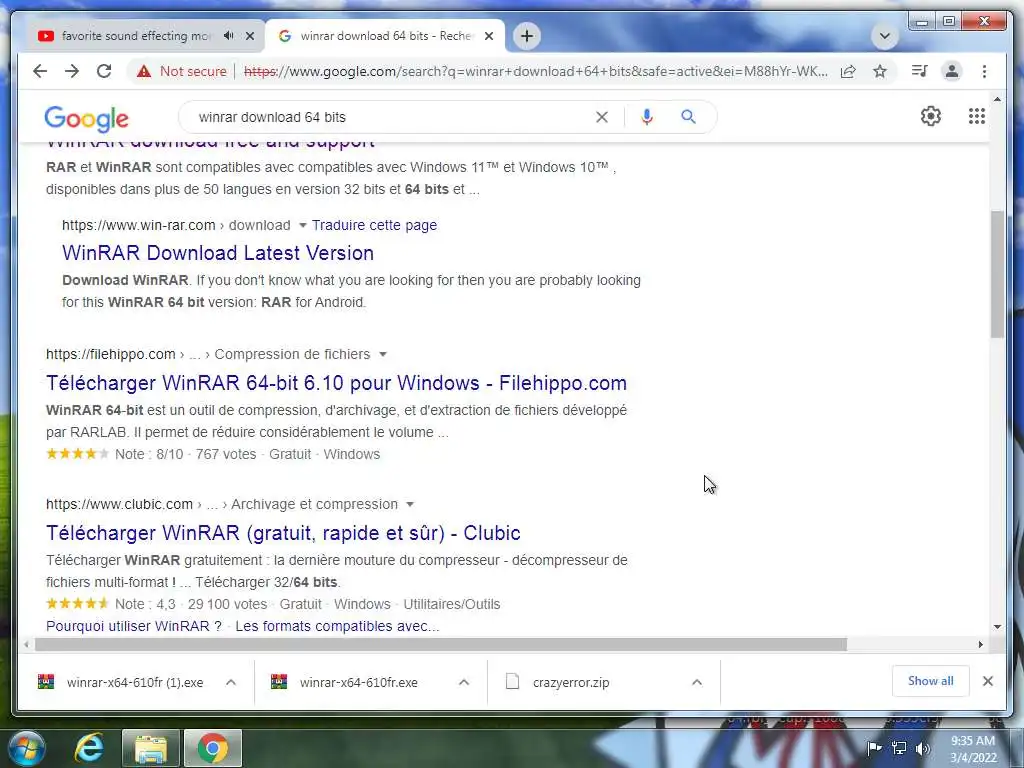Switch to the favorite sound effecting YouTube tab
This screenshot has width=1024, height=768.
[136, 36]
